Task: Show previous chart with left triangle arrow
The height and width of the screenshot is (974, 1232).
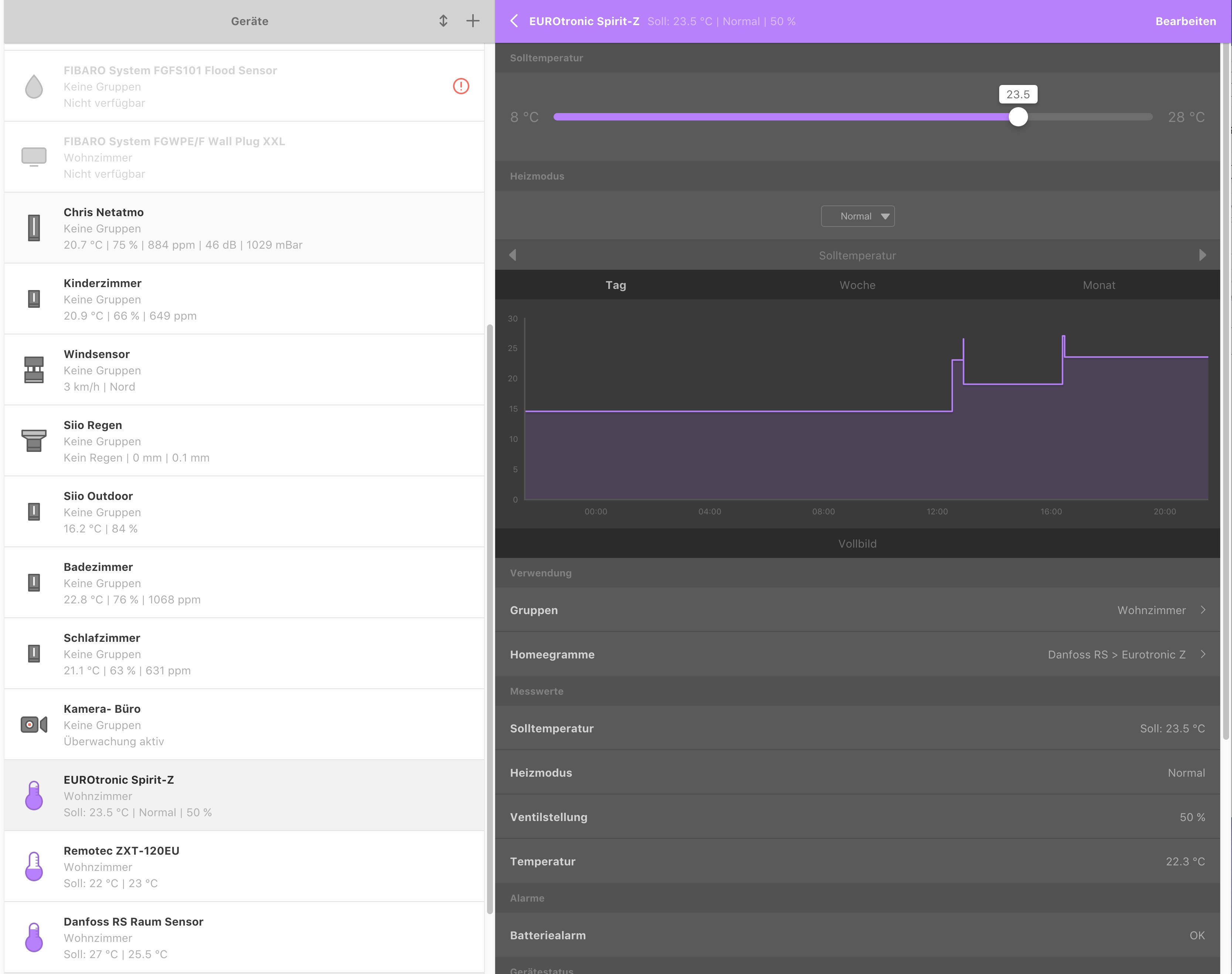Action: tap(513, 255)
